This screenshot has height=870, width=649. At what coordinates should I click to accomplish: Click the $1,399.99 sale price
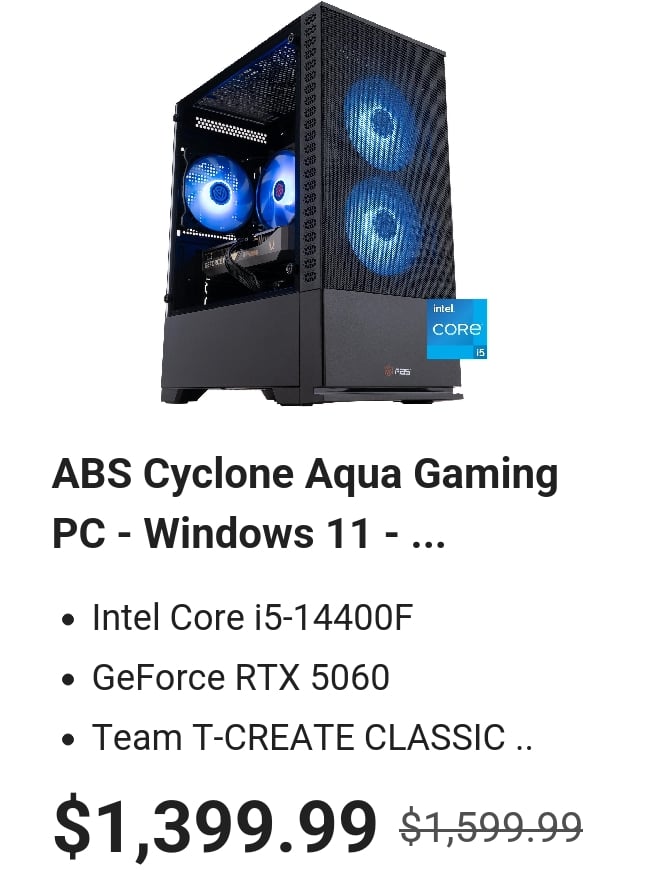(215, 825)
